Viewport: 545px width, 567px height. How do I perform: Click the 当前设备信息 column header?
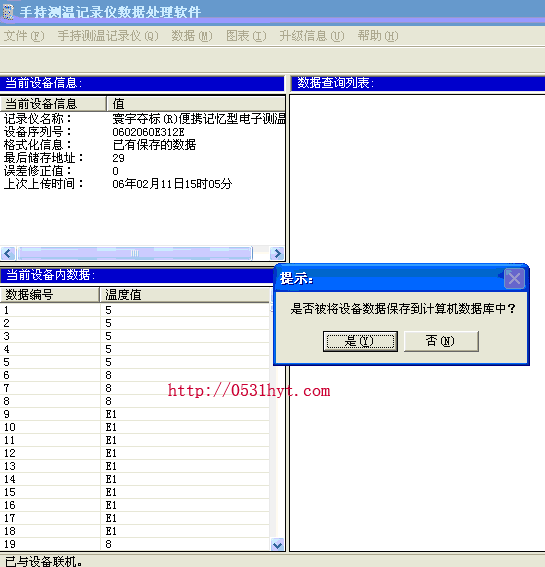coord(53,104)
